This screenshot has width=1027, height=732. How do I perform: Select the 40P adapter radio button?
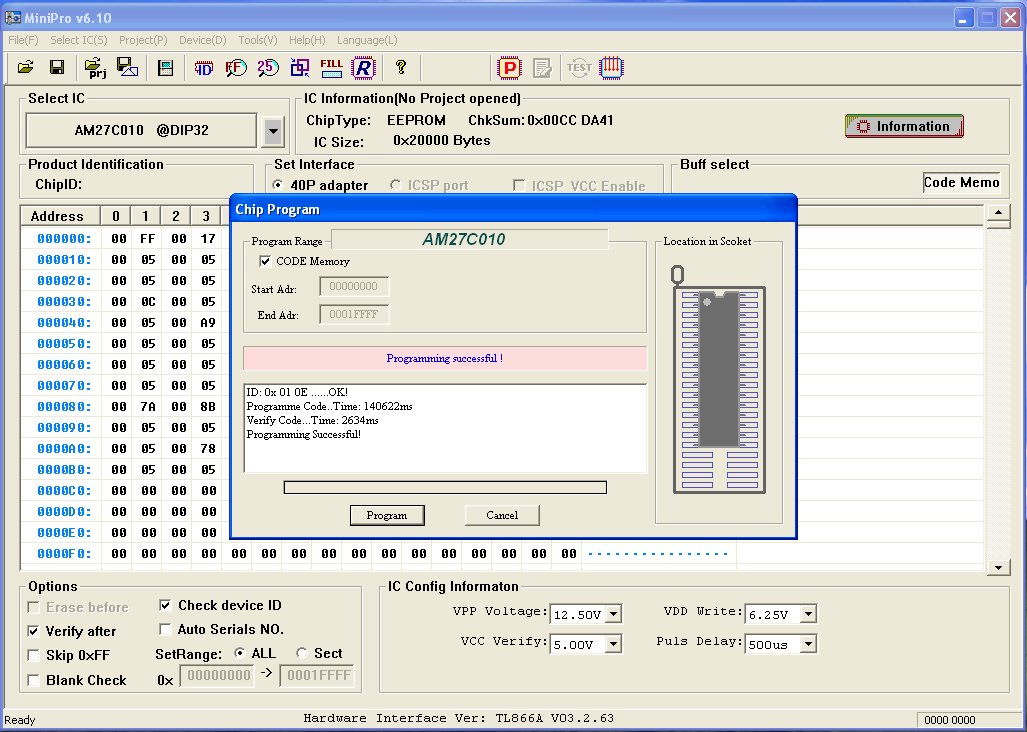pyautogui.click(x=278, y=185)
